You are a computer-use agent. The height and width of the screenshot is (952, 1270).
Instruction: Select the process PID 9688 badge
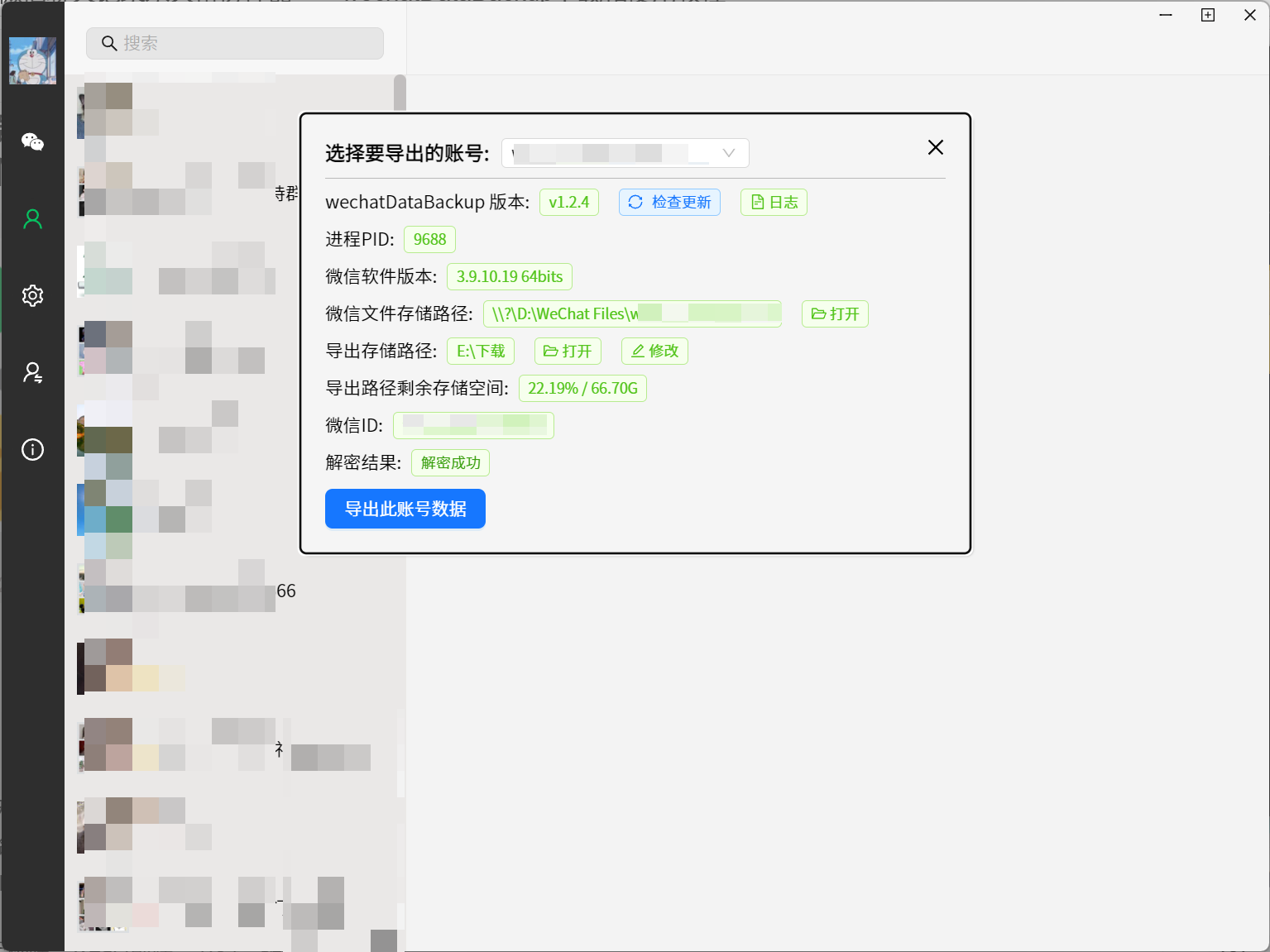[429, 239]
